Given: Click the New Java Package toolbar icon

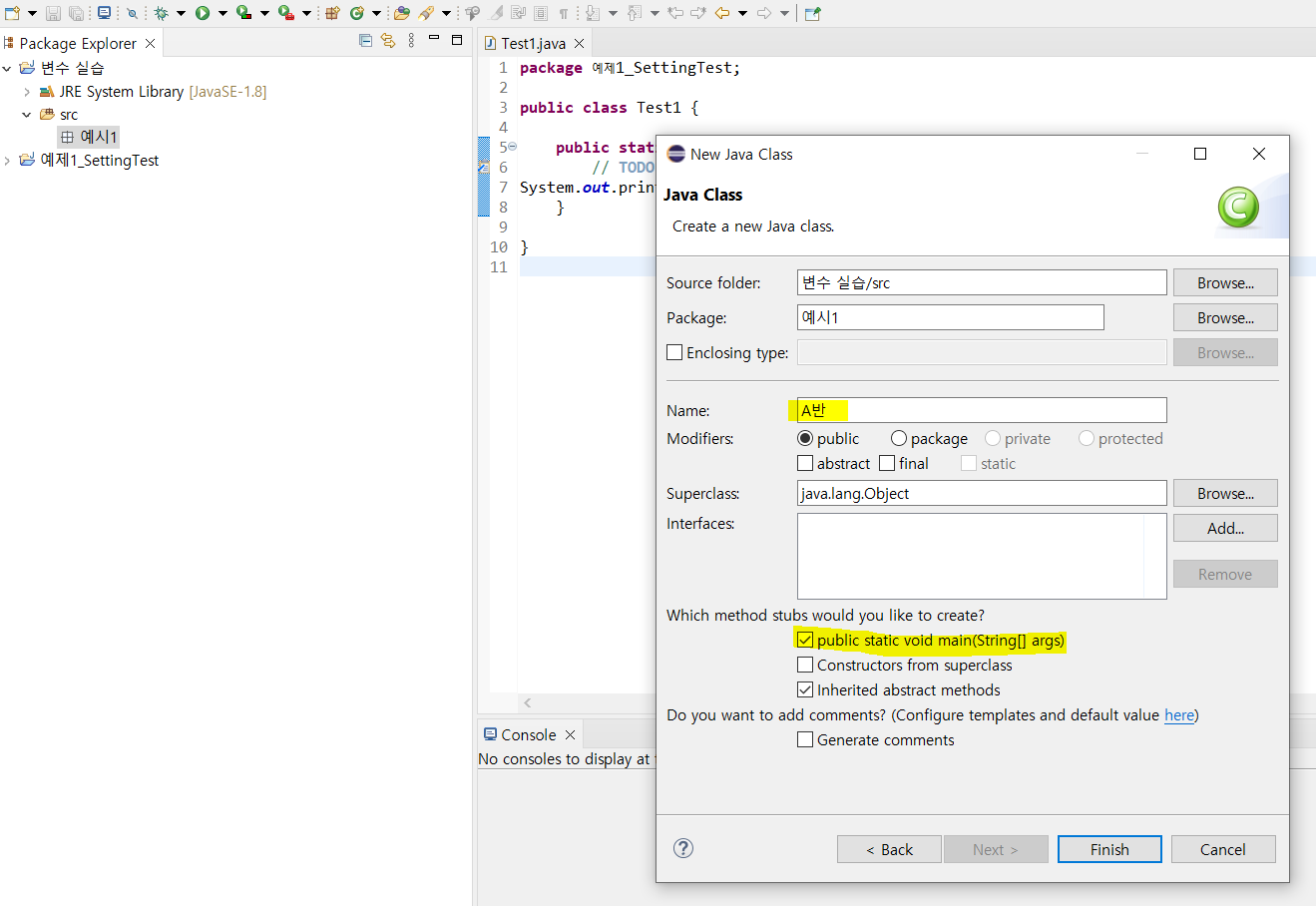Looking at the screenshot, I should coord(332,13).
